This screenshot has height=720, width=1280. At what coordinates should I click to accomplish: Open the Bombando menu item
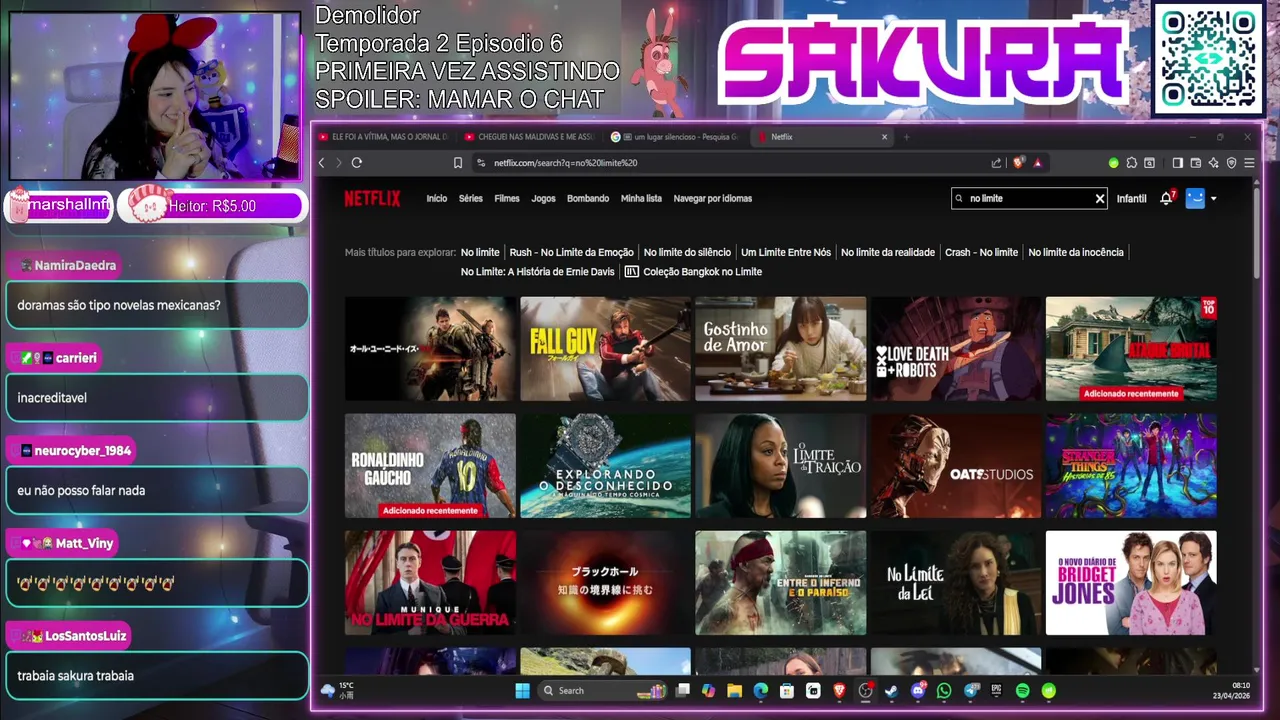pos(588,198)
